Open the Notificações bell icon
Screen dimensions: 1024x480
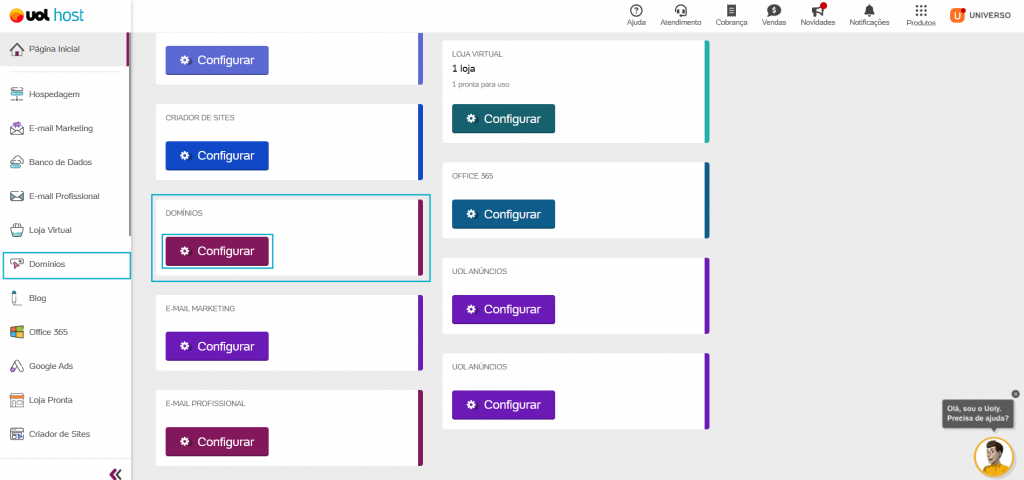pos(869,15)
